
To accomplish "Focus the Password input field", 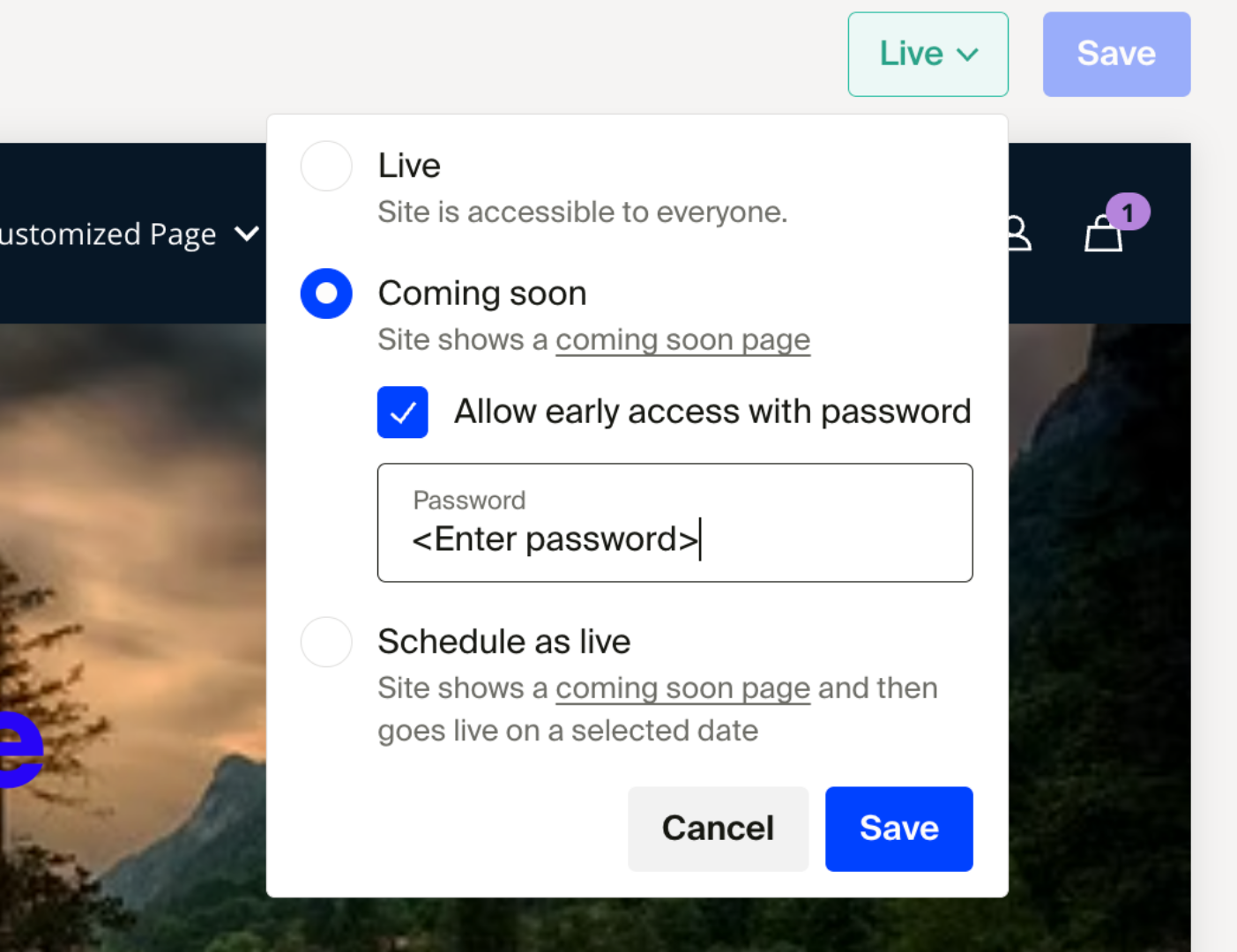I will click(x=675, y=523).
